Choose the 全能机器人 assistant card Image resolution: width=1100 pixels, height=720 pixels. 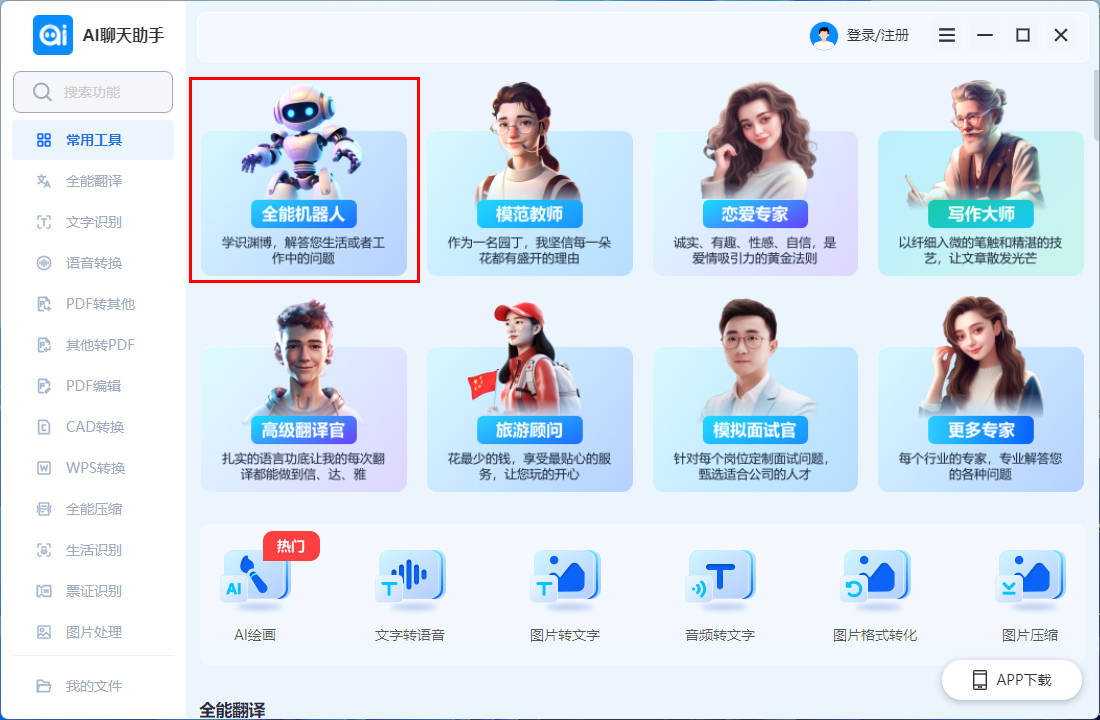pos(304,180)
